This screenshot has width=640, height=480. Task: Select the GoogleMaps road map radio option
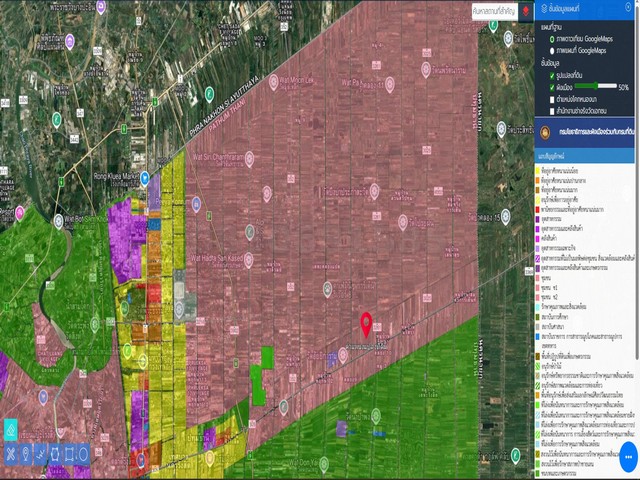551,50
